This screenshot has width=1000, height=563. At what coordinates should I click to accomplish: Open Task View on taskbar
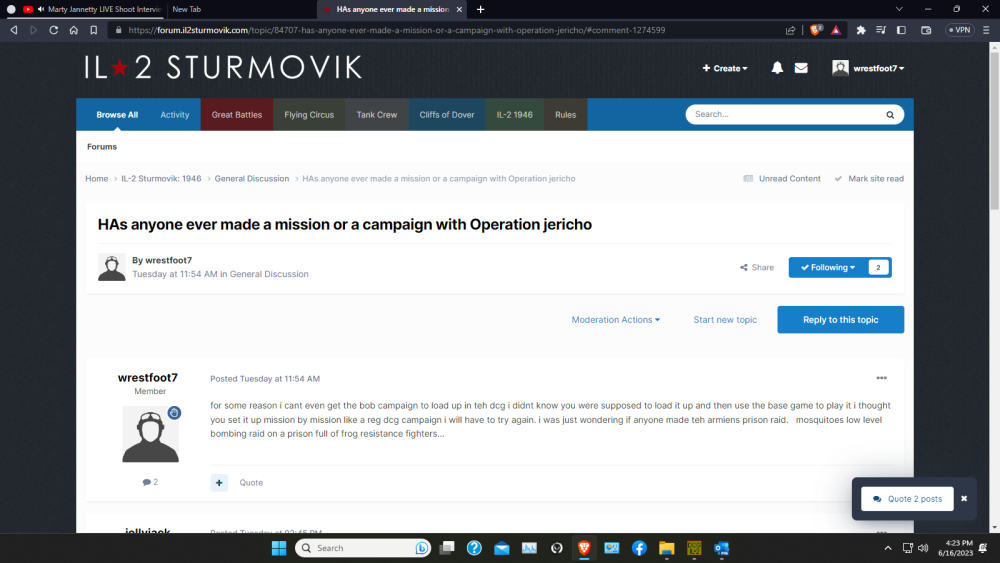(x=447, y=548)
